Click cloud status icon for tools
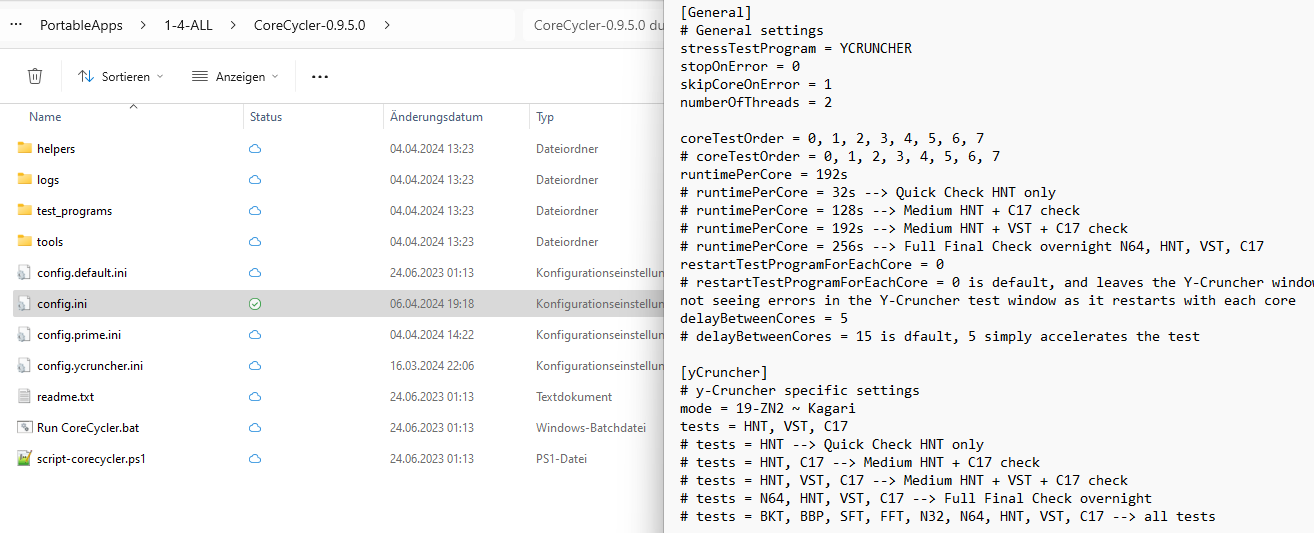The height and width of the screenshot is (533, 1314). tap(255, 242)
